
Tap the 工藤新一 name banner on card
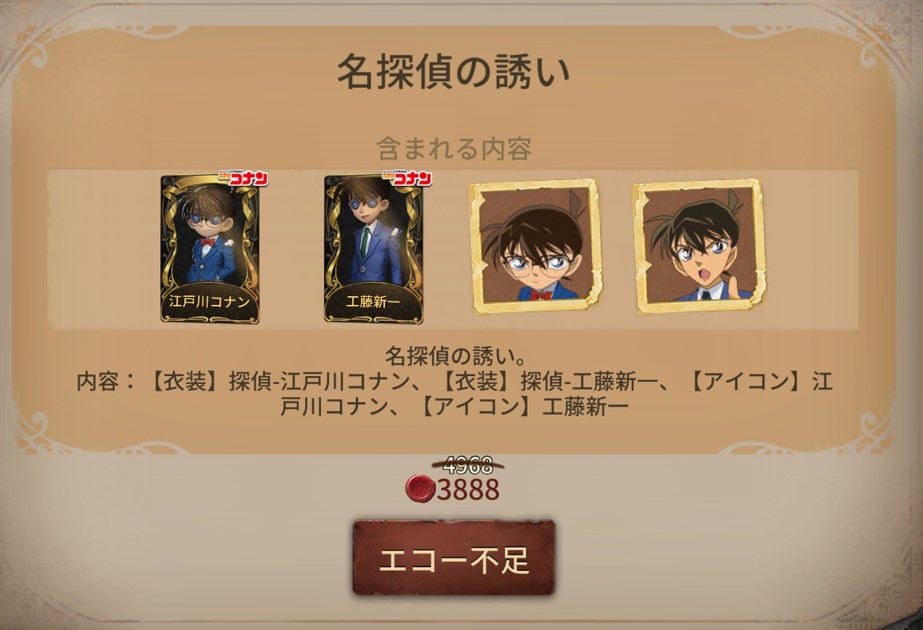pos(373,302)
